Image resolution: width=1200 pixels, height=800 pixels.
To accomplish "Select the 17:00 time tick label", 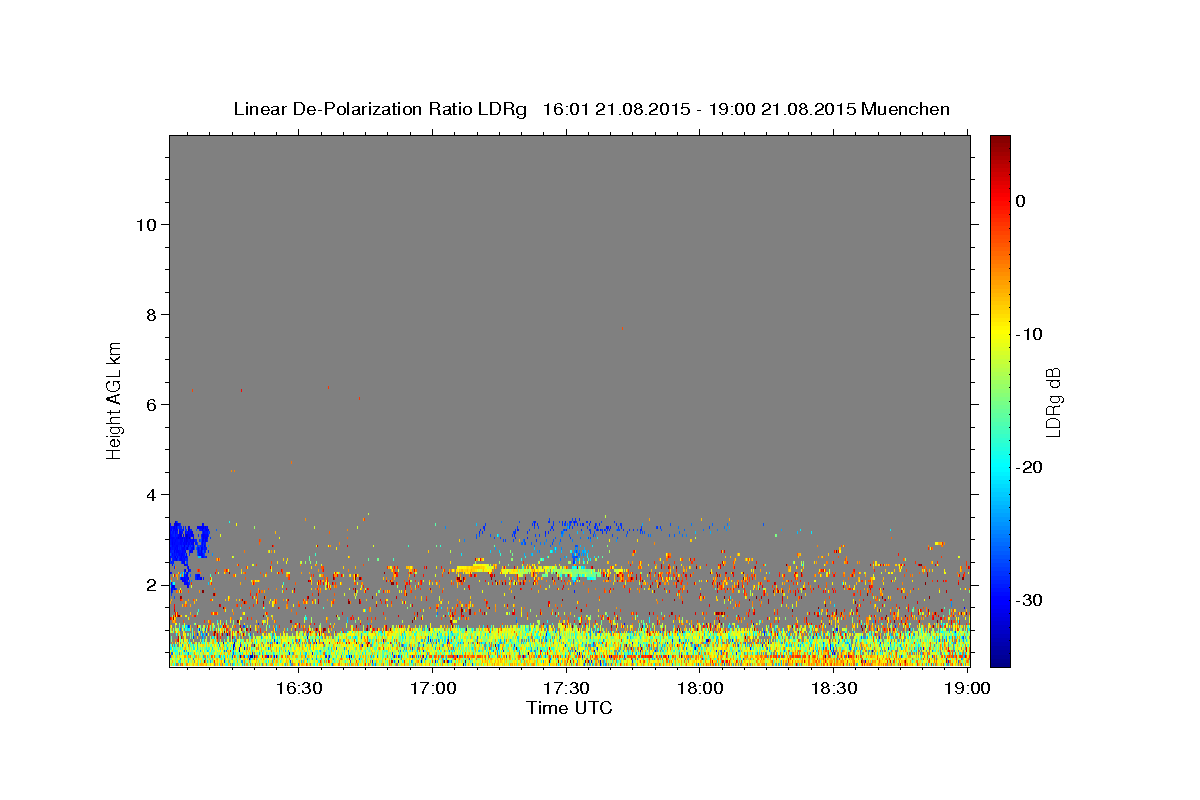I will [433, 688].
